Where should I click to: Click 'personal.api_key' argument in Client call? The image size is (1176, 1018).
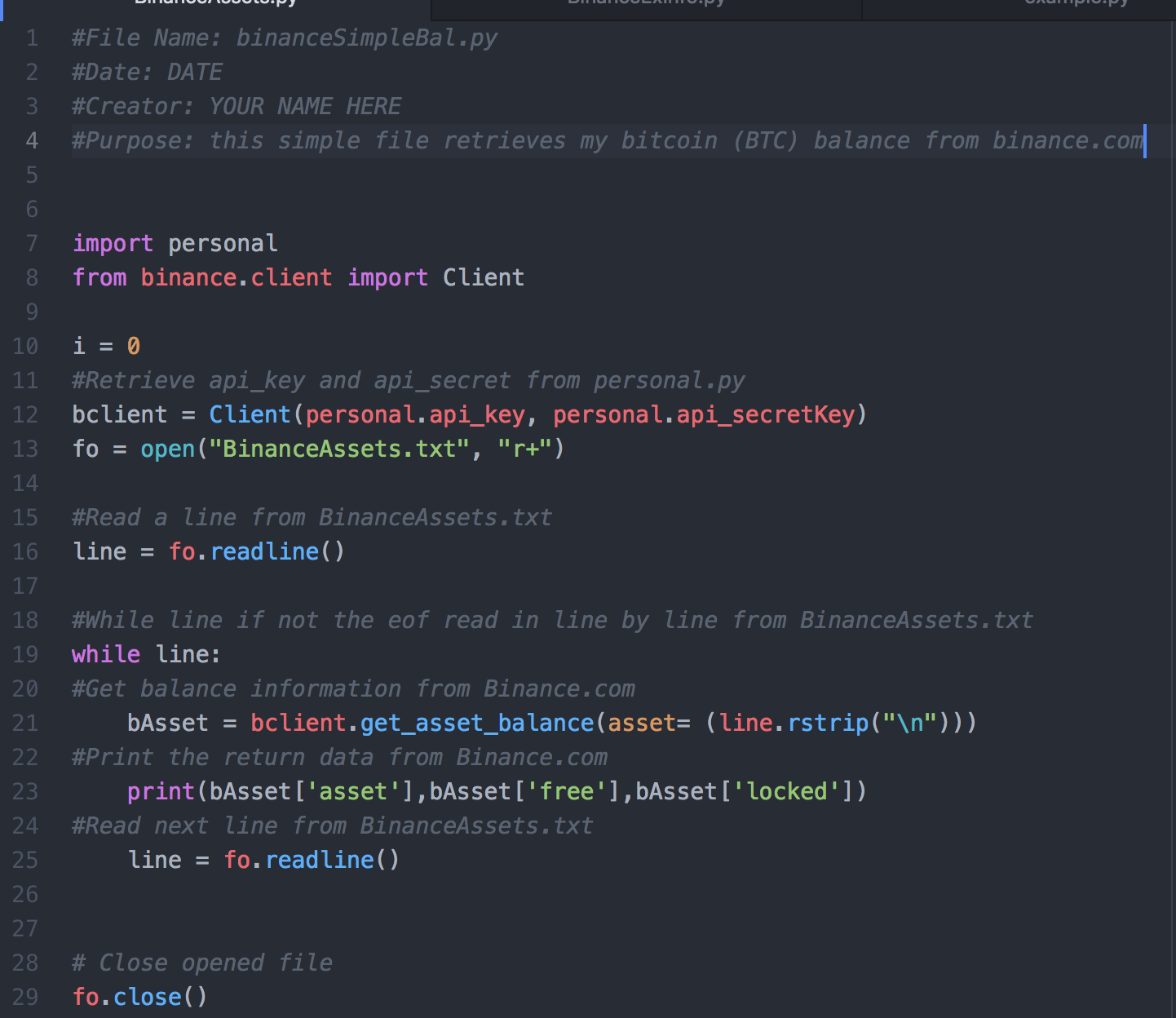pos(415,415)
